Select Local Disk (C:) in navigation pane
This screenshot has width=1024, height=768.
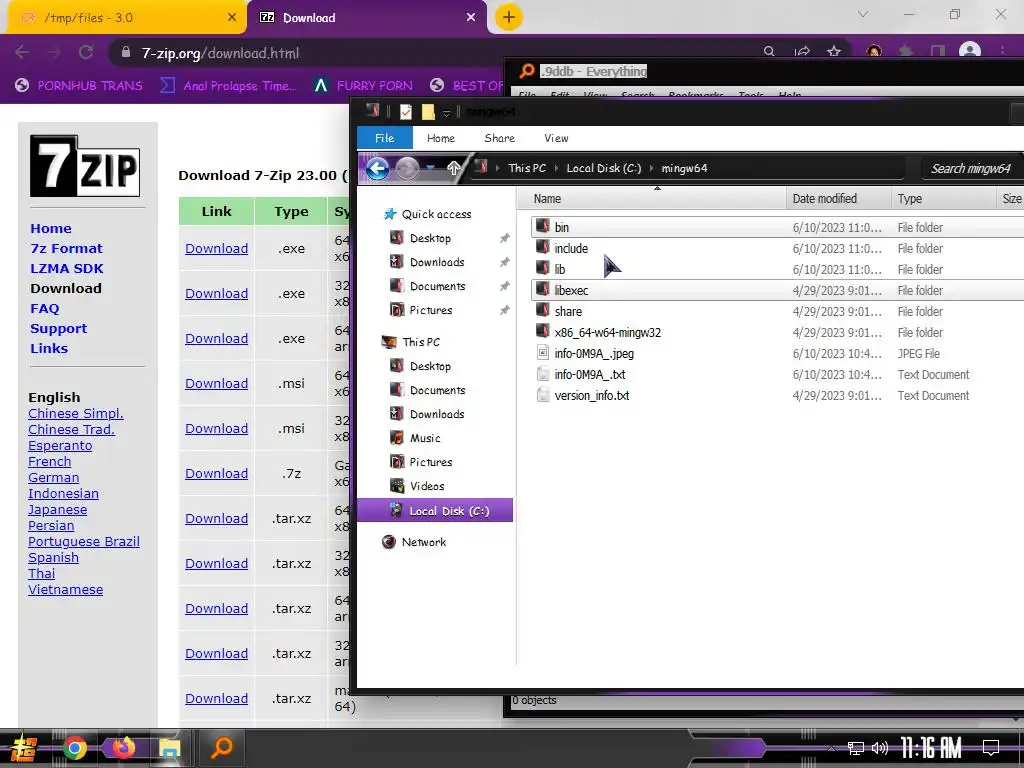coord(435,511)
